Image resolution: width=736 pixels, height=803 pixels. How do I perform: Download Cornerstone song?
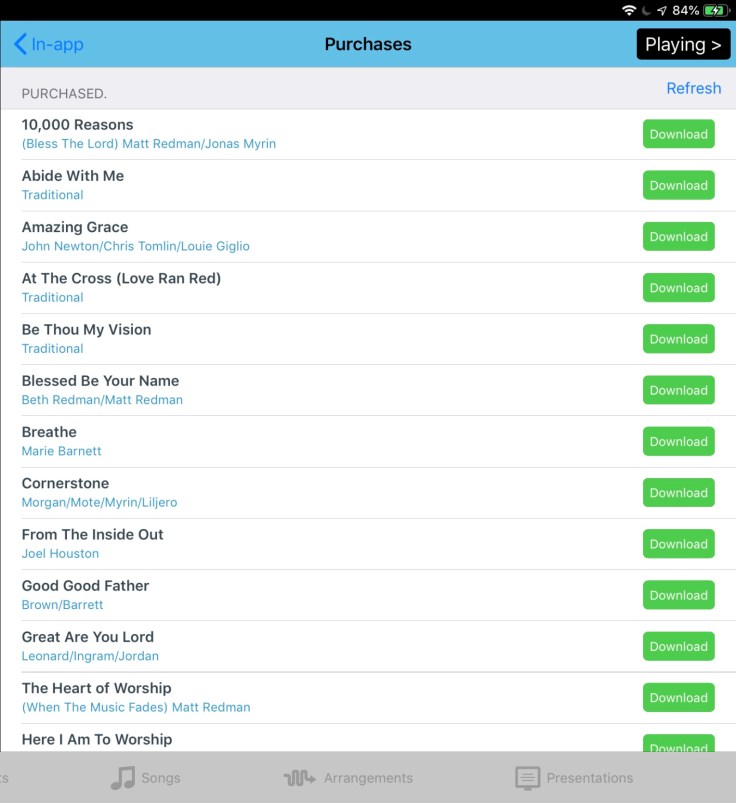tap(678, 493)
